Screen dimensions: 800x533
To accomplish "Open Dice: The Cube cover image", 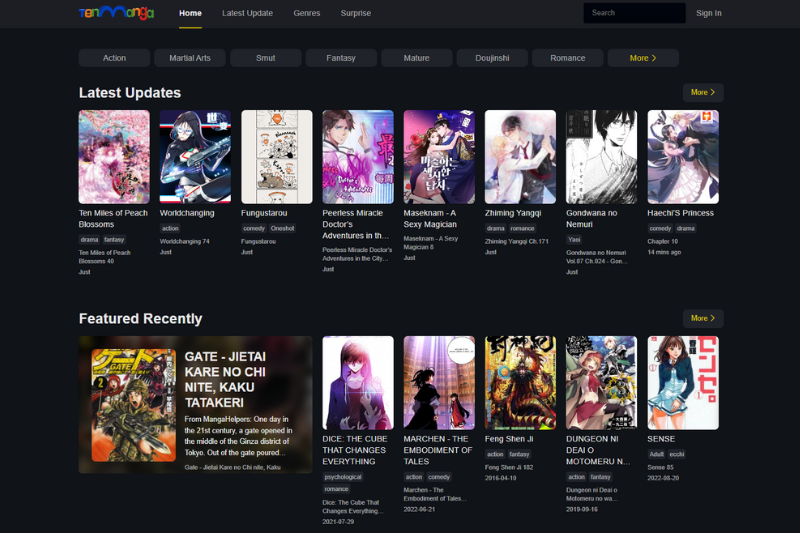I will [x=358, y=383].
